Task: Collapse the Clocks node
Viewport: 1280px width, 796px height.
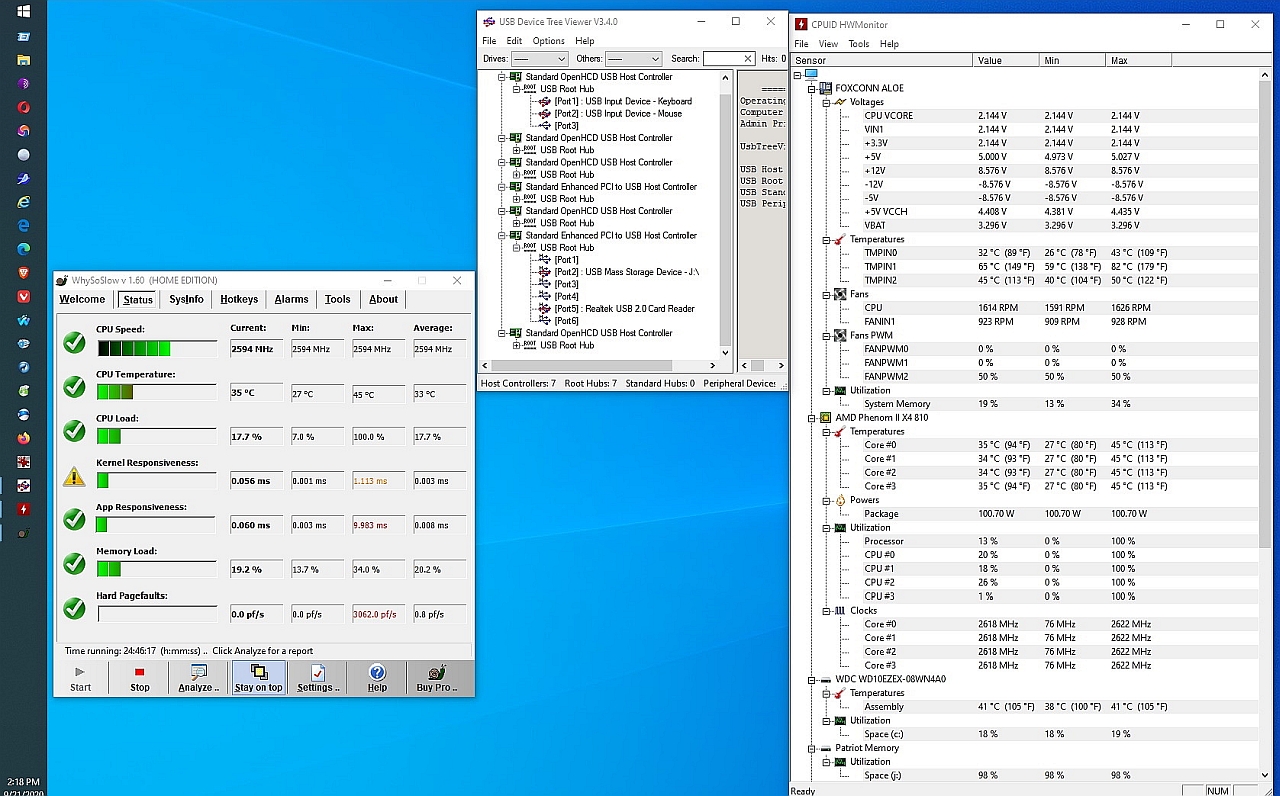Action: pyautogui.click(x=827, y=610)
